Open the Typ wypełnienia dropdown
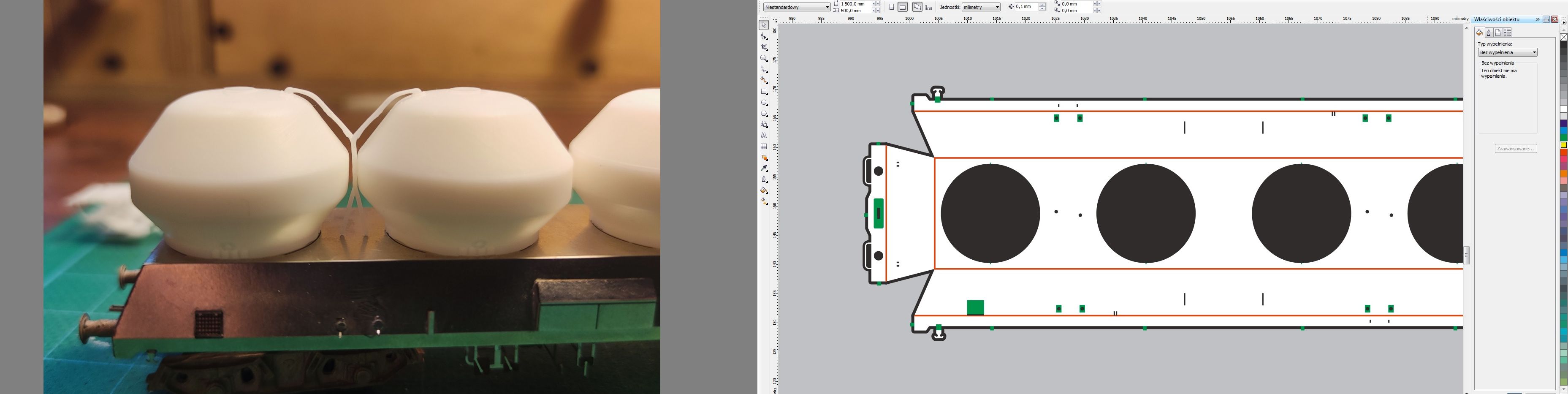This screenshot has width=1568, height=394. [1508, 52]
